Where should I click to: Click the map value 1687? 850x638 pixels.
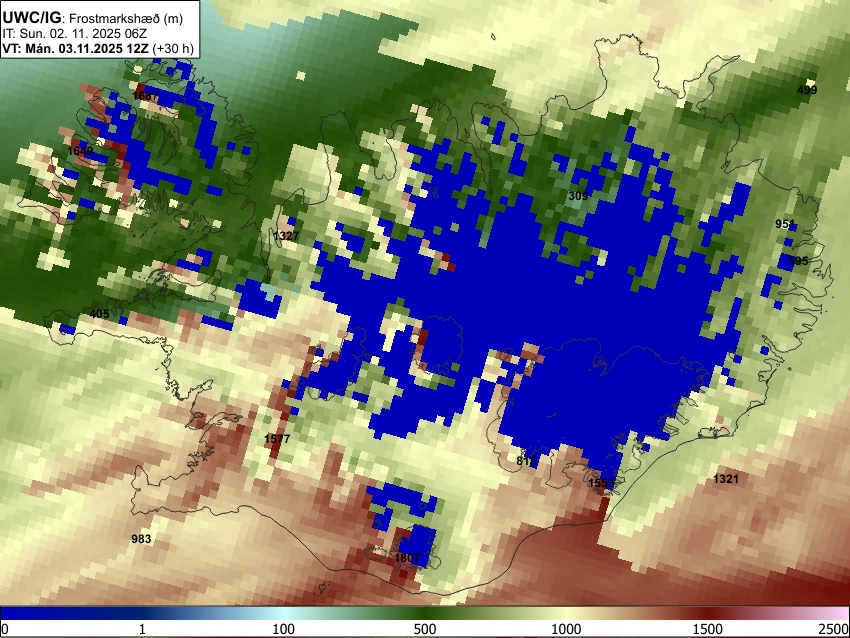coord(145,96)
